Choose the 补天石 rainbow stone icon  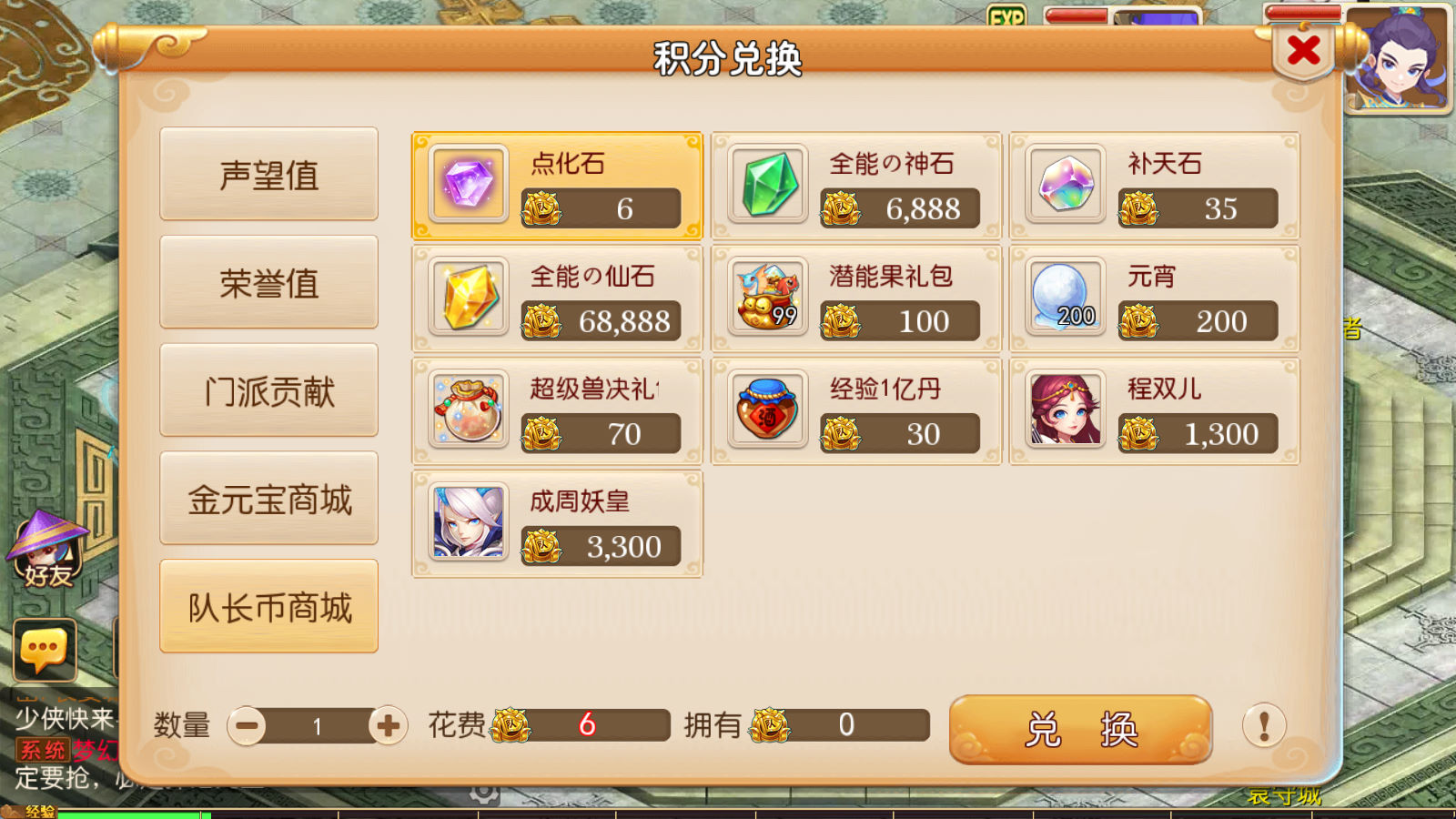click(1066, 185)
